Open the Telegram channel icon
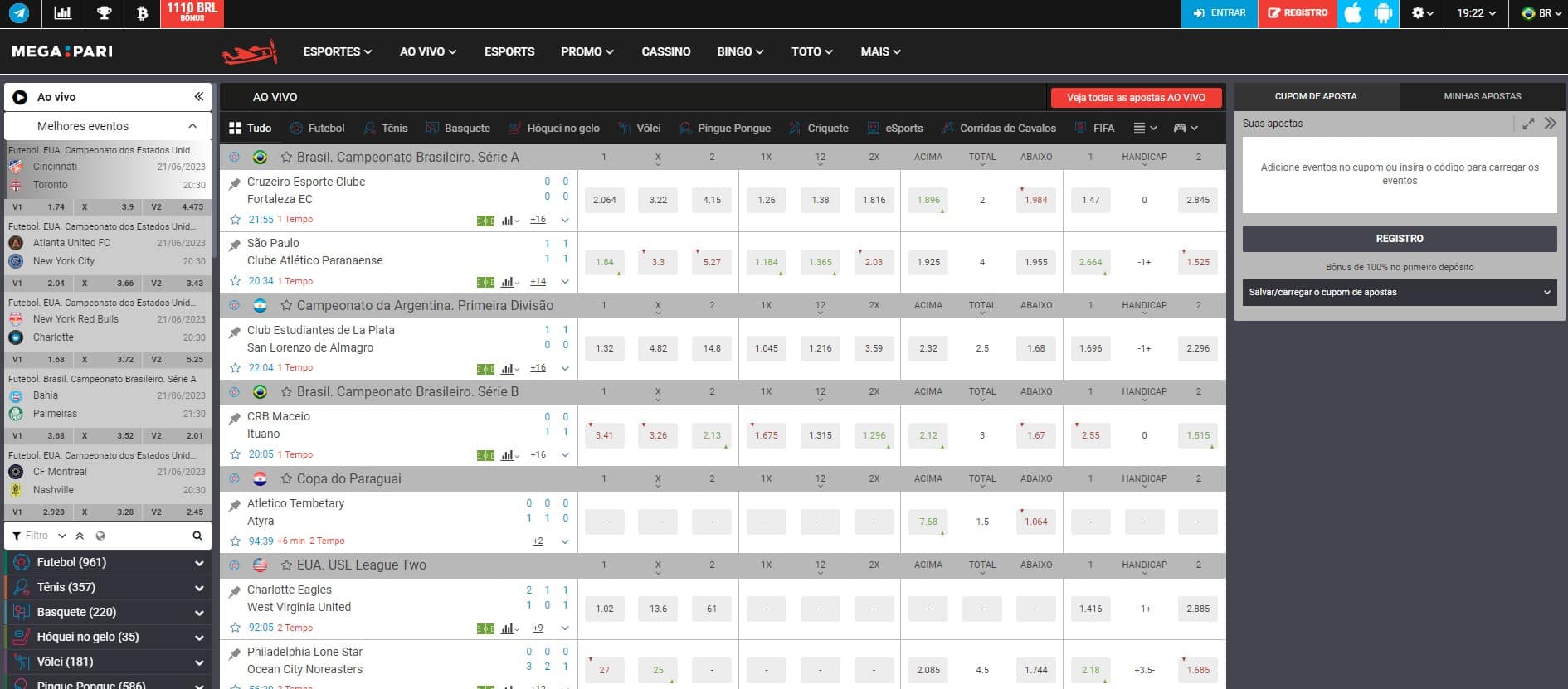Screen dimensions: 1568x689 point(18,13)
